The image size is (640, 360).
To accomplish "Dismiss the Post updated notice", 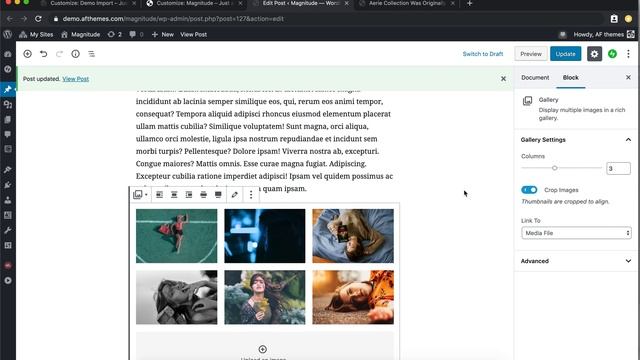I will click(503, 79).
